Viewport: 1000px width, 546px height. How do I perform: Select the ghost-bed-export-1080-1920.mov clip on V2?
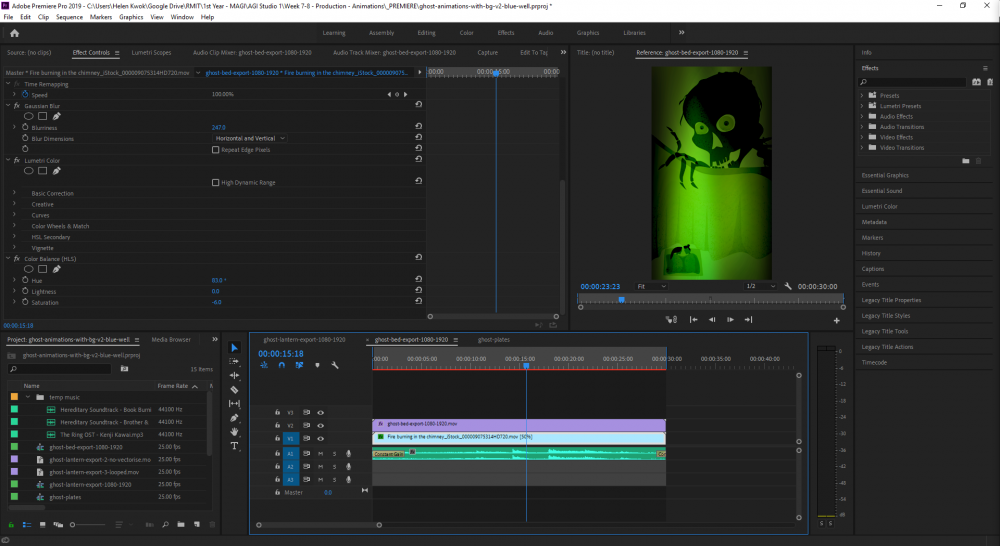(x=518, y=424)
